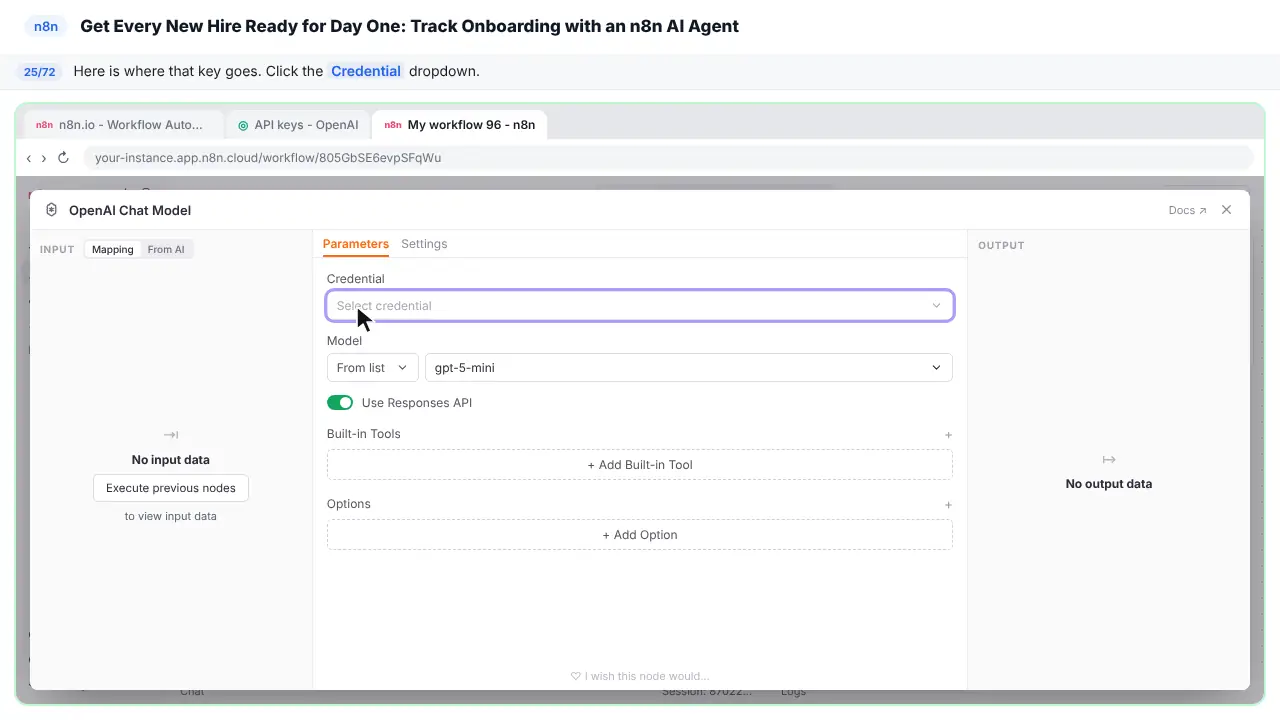The width and height of the screenshot is (1280, 720).
Task: Click the OpenAI favicon on API keys tab
Action: (243, 126)
